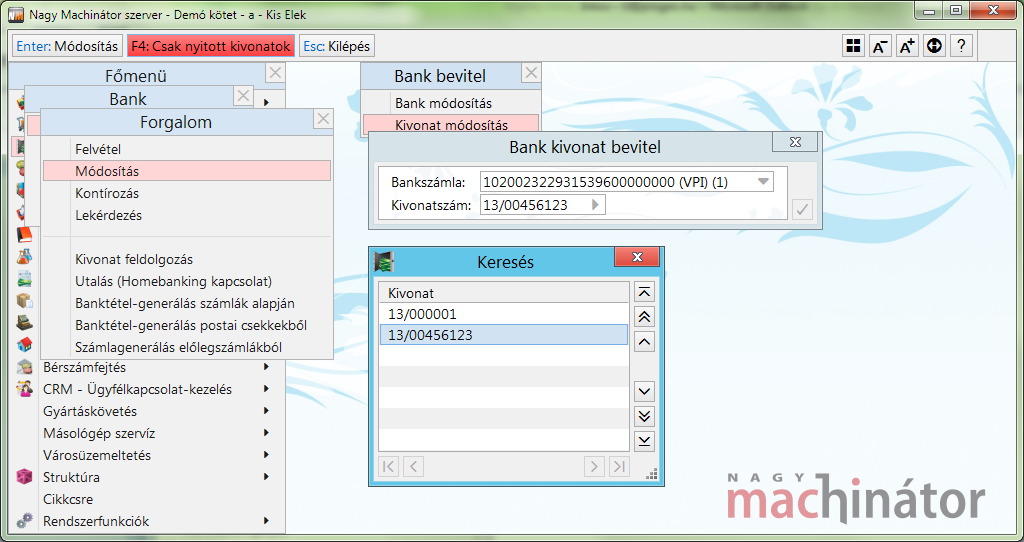The height and width of the screenshot is (542, 1024).
Task: Click the Enter: Módosítás toolbar button
Action: [x=67, y=46]
